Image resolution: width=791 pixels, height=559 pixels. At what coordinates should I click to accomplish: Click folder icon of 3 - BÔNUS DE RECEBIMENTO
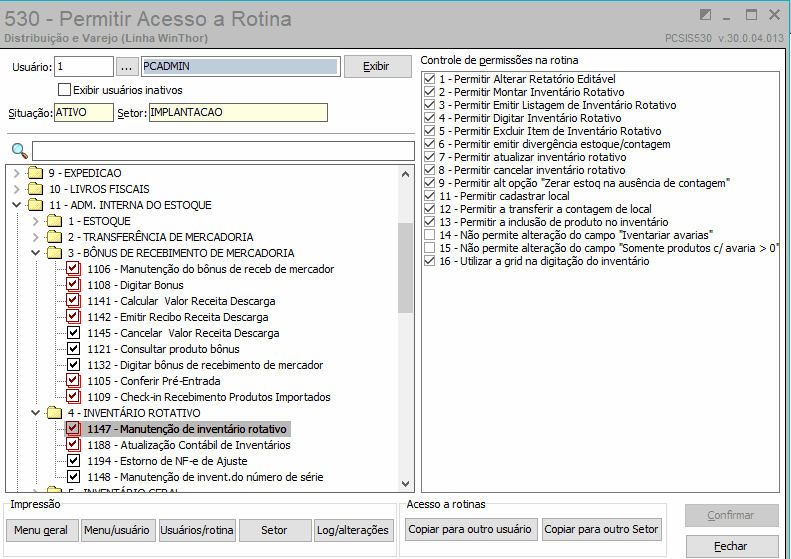54,253
